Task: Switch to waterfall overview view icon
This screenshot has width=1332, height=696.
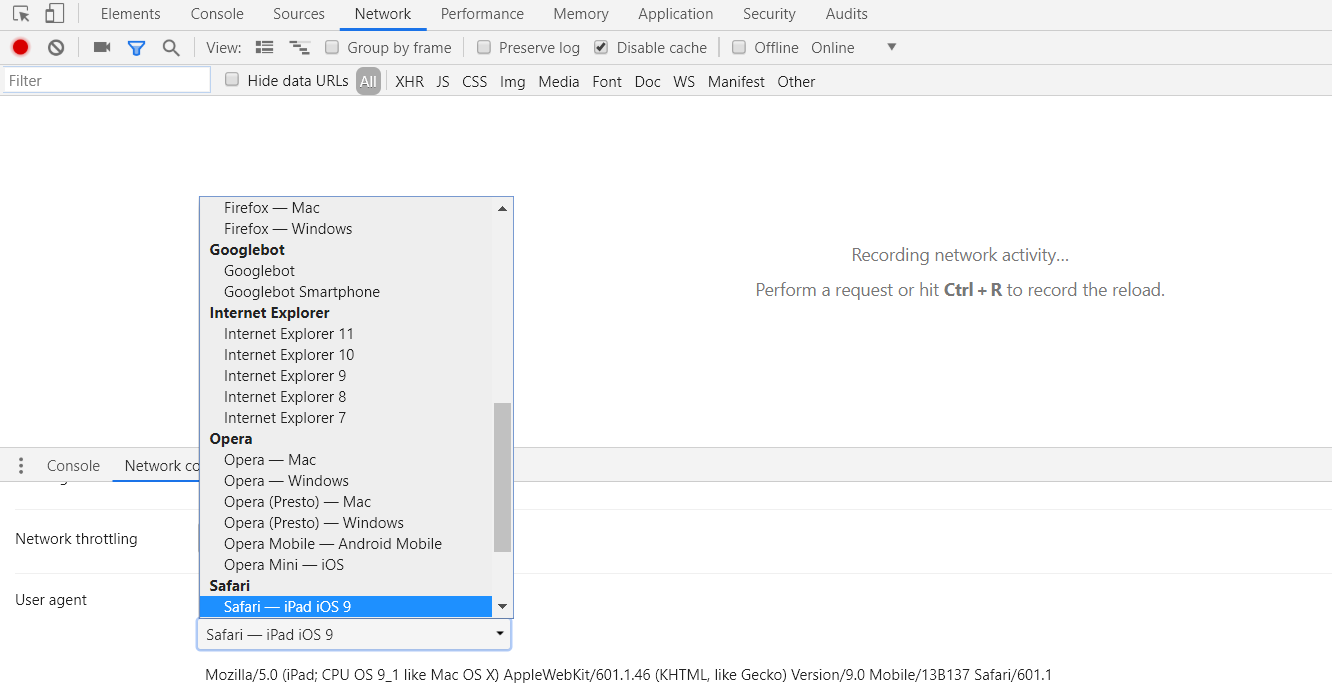Action: coord(299,47)
